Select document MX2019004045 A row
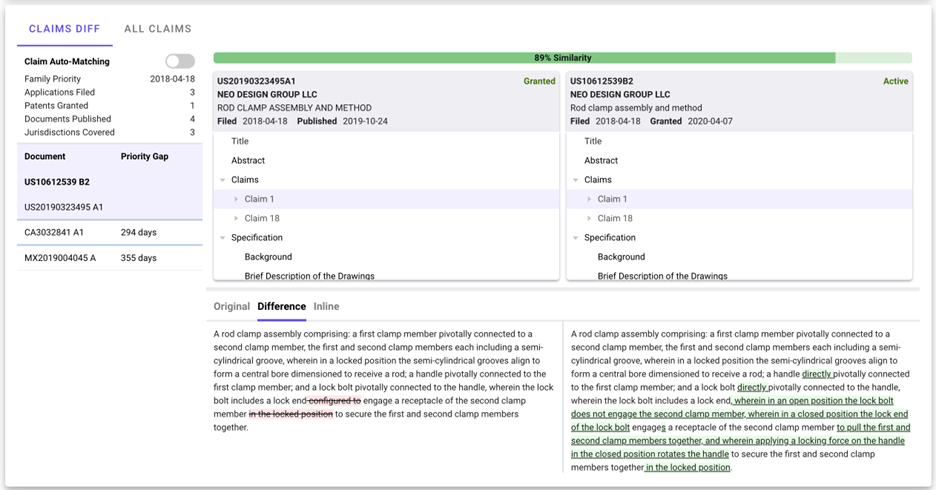This screenshot has width=936, height=490. coord(110,258)
